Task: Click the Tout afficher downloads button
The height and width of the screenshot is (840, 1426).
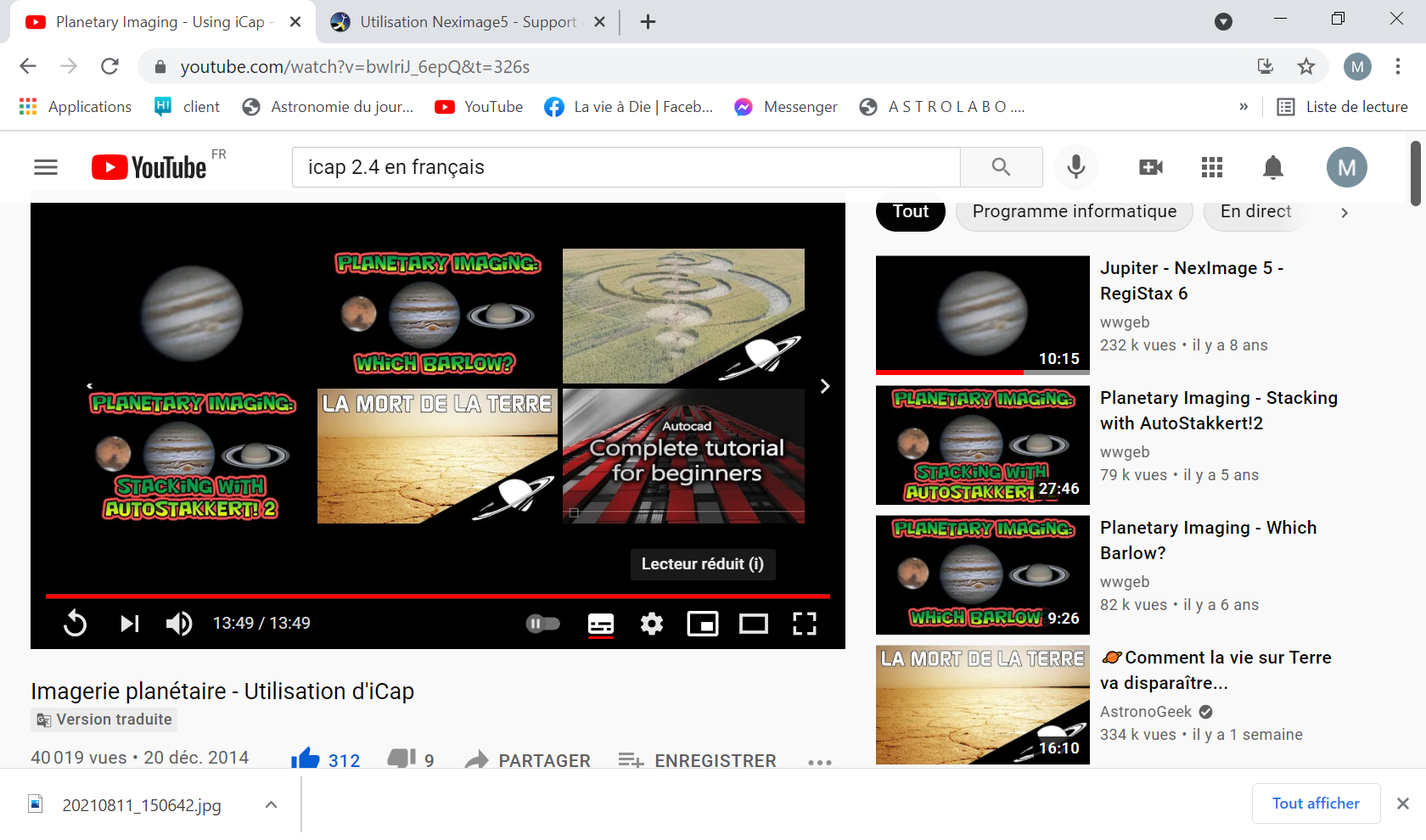Action: [x=1316, y=804]
